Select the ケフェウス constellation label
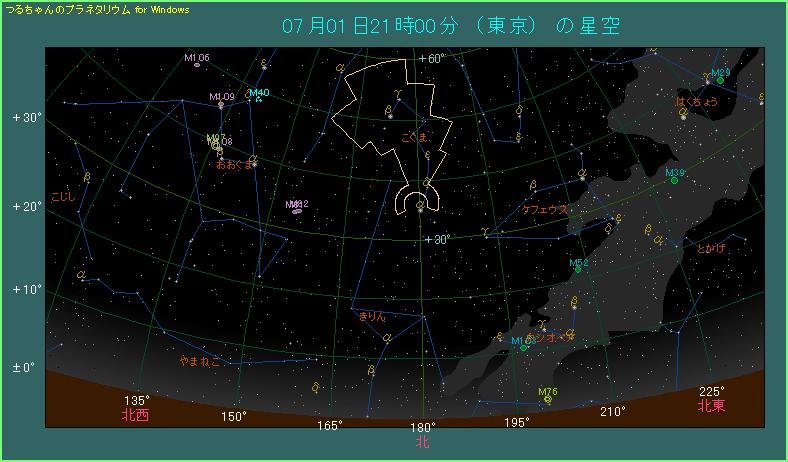This screenshot has width=788, height=462. (x=545, y=210)
